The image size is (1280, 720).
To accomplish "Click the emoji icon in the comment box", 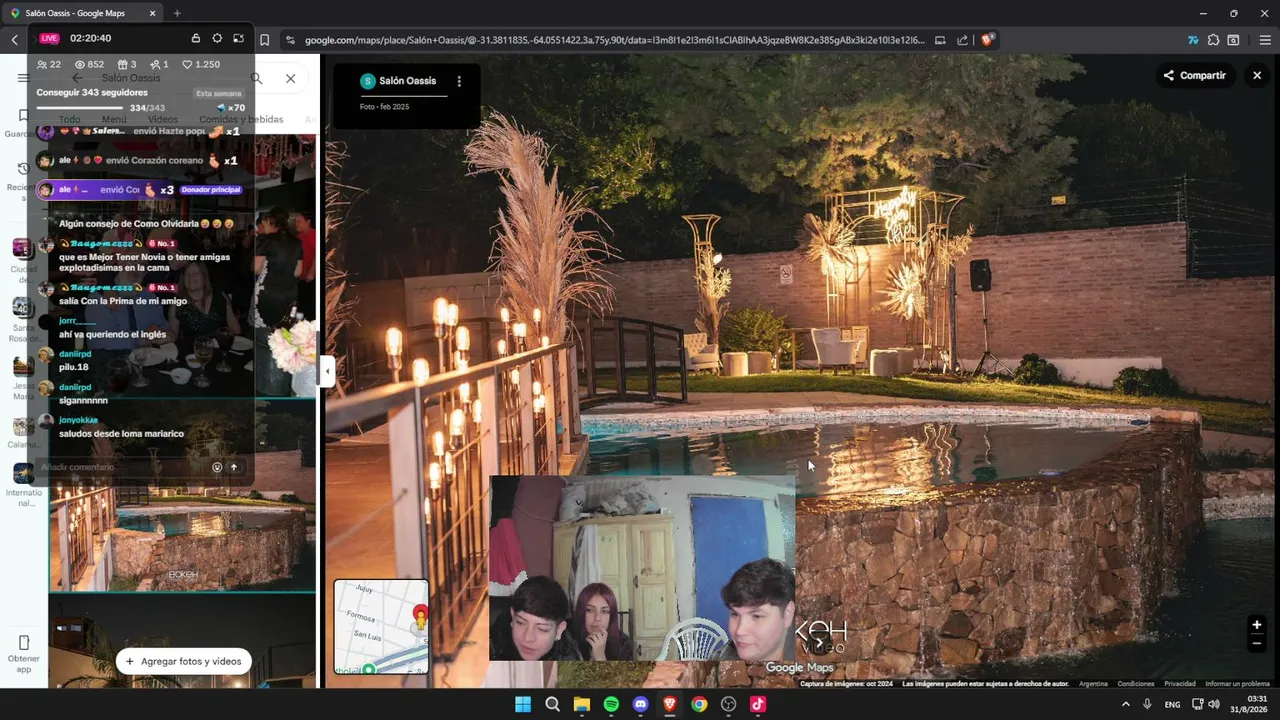I will coord(217,467).
